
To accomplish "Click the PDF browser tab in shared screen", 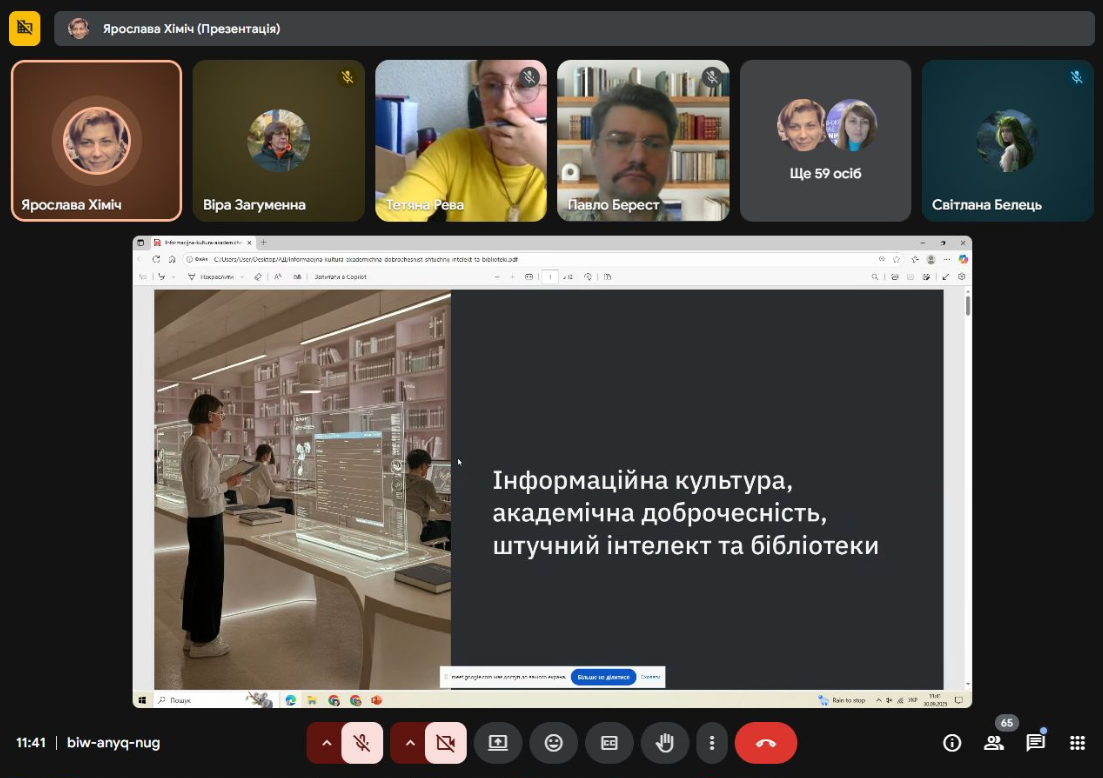I will coord(201,243).
